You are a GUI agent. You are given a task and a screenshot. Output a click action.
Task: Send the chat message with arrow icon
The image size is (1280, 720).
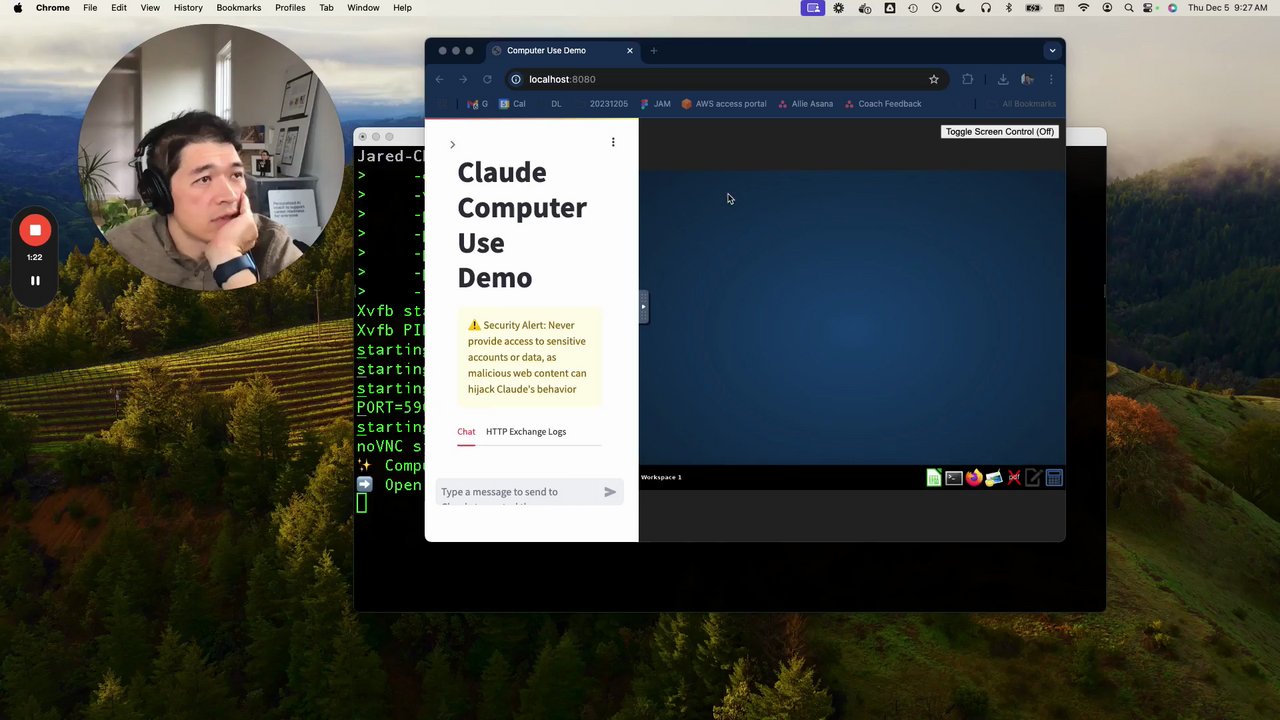610,492
